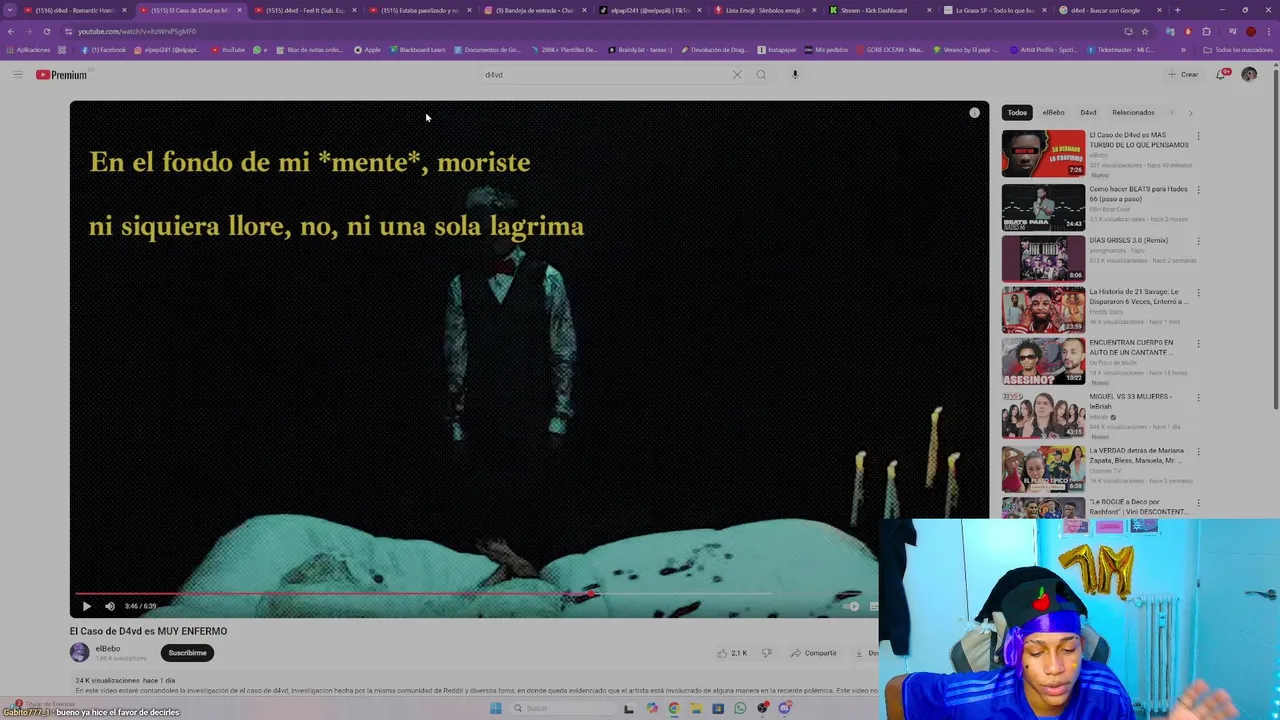Open the YouTube hamburger guide menu

[17, 75]
